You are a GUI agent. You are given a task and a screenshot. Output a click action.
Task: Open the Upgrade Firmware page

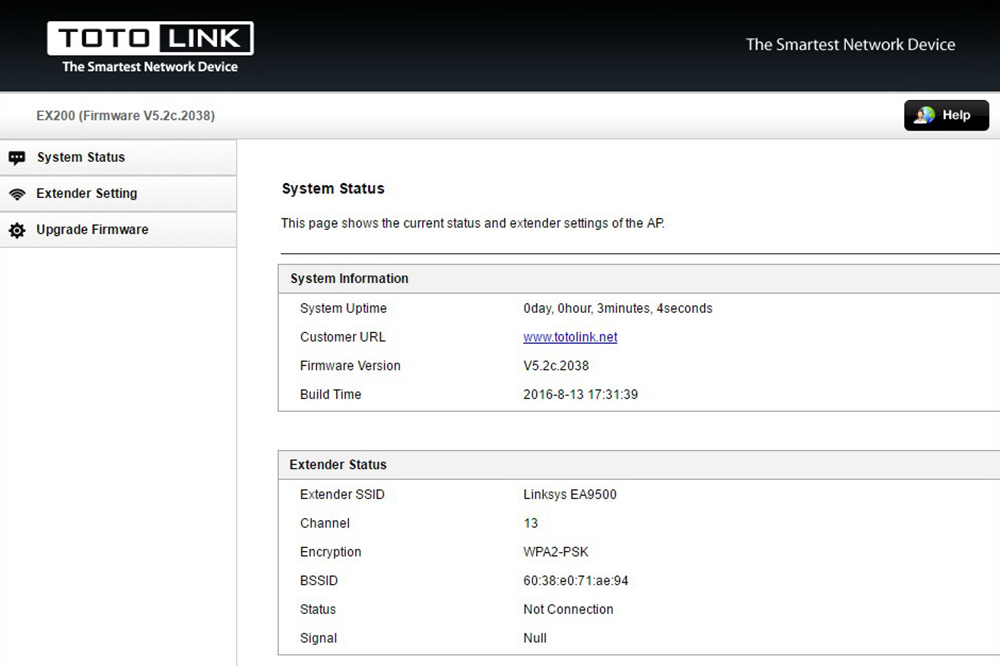(x=92, y=229)
